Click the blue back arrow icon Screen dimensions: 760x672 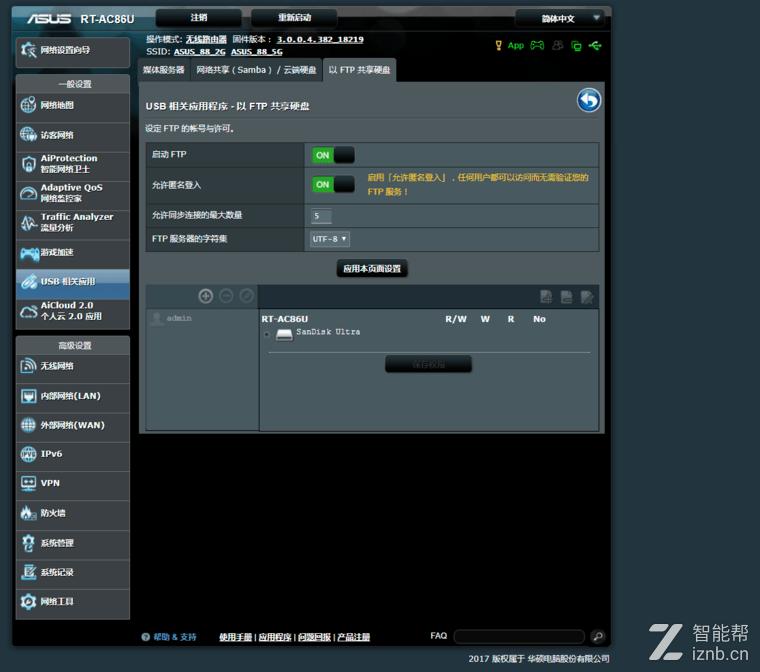[x=588, y=100]
